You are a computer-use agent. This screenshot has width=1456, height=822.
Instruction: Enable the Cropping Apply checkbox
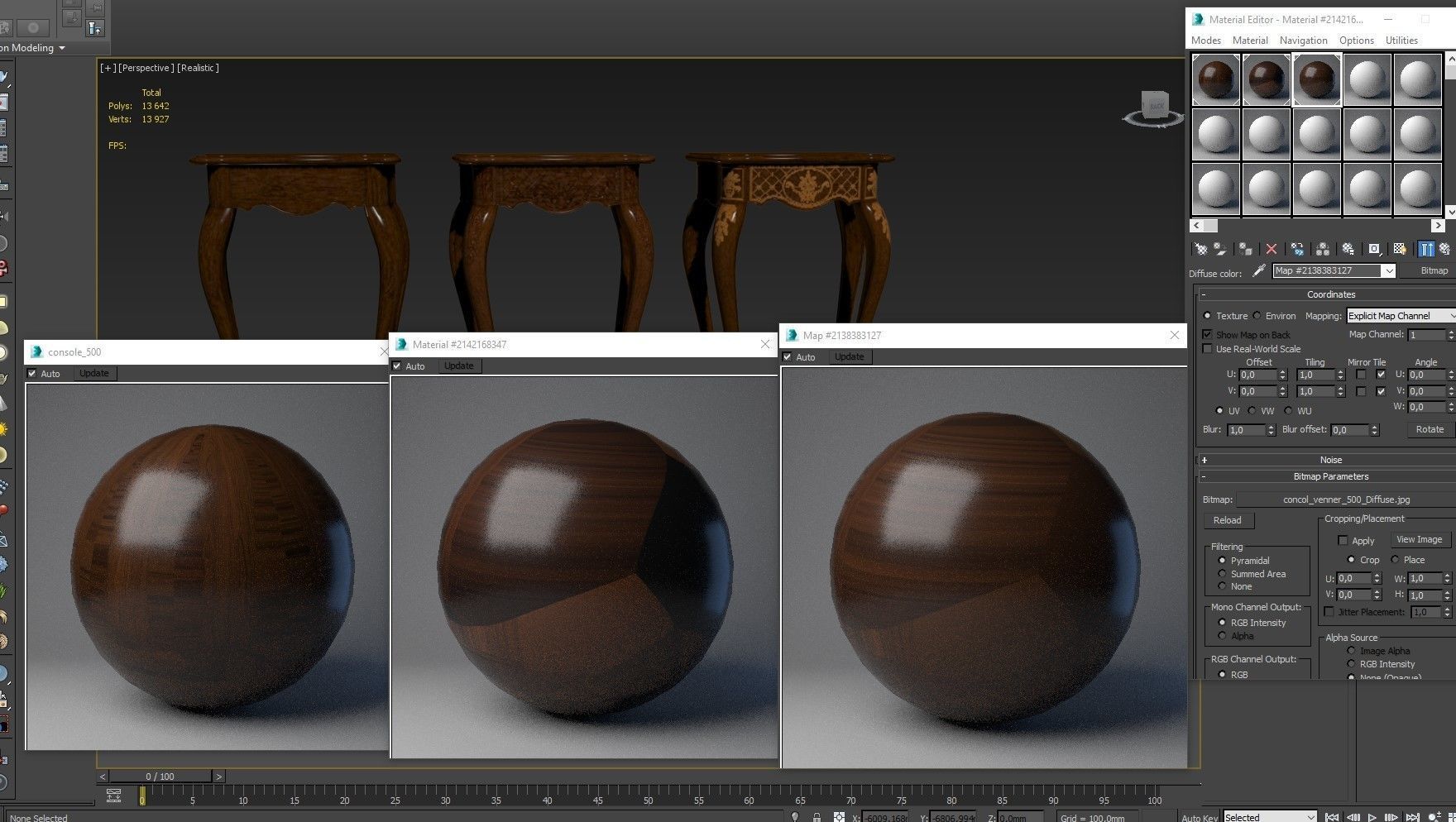click(x=1343, y=540)
